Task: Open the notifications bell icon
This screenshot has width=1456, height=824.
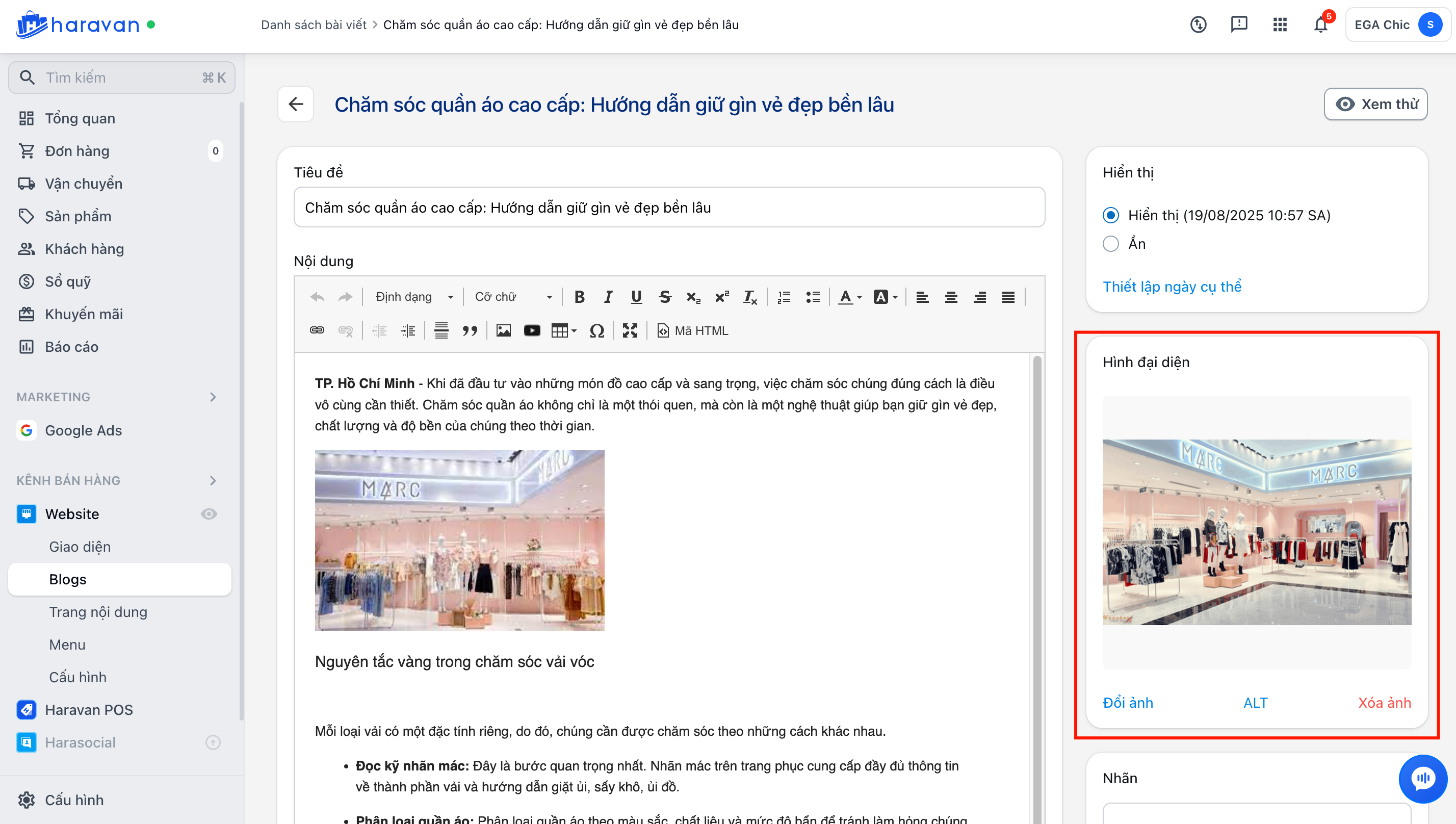Action: click(x=1321, y=25)
